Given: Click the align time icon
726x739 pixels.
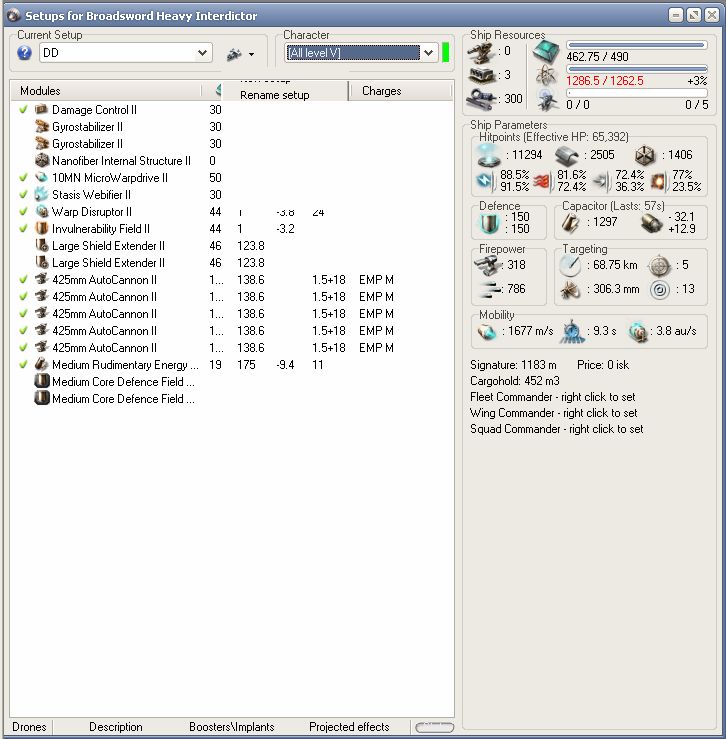Looking at the screenshot, I should (x=571, y=331).
